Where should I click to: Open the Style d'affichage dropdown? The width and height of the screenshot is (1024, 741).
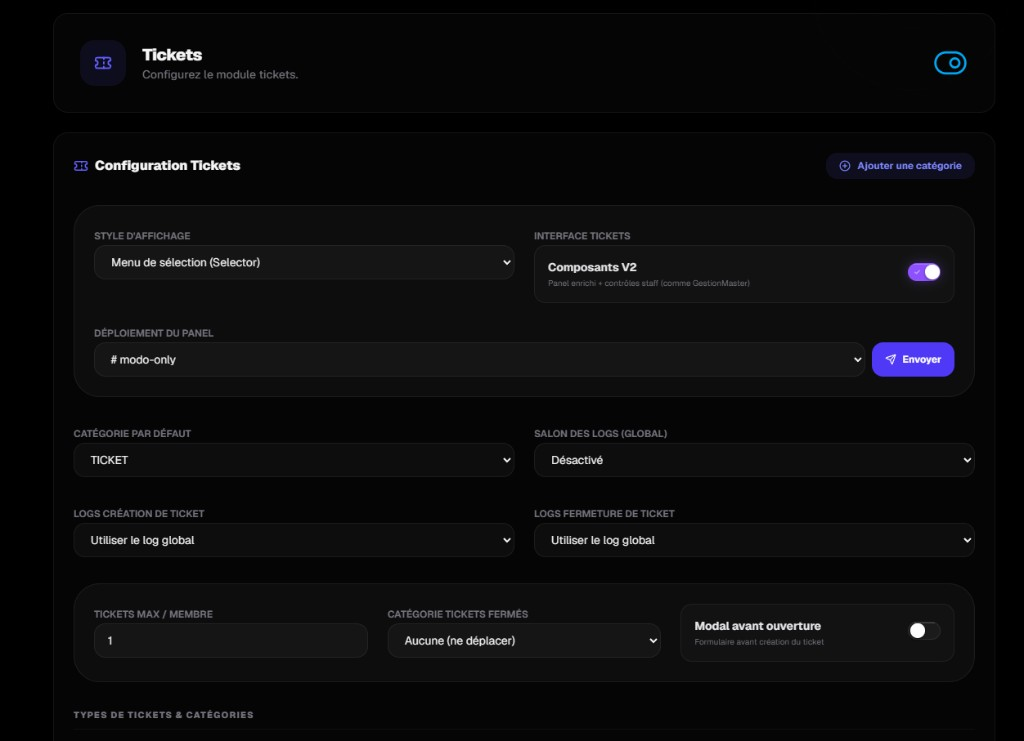[304, 262]
